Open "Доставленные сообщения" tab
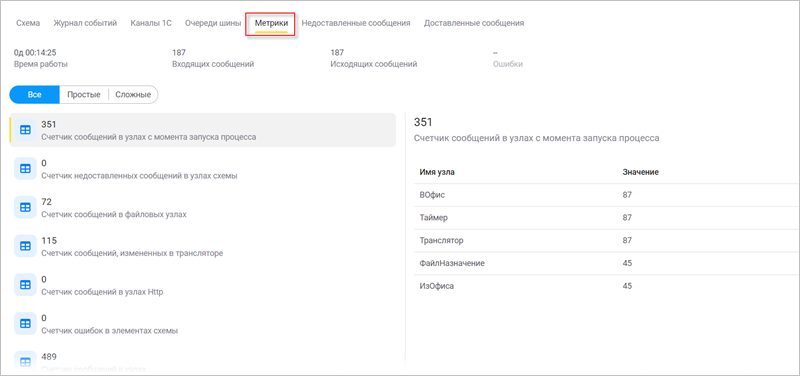 (473, 23)
